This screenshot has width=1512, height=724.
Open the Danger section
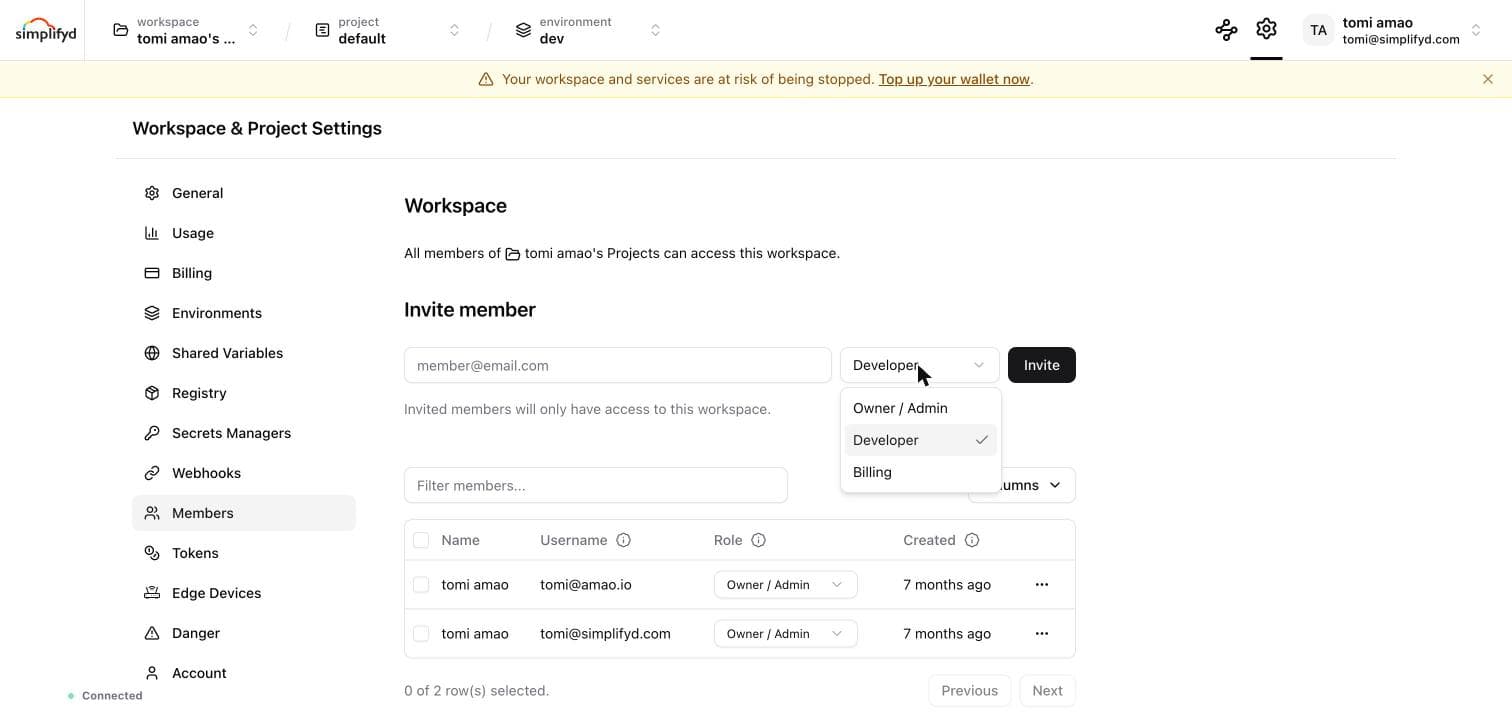244,633
